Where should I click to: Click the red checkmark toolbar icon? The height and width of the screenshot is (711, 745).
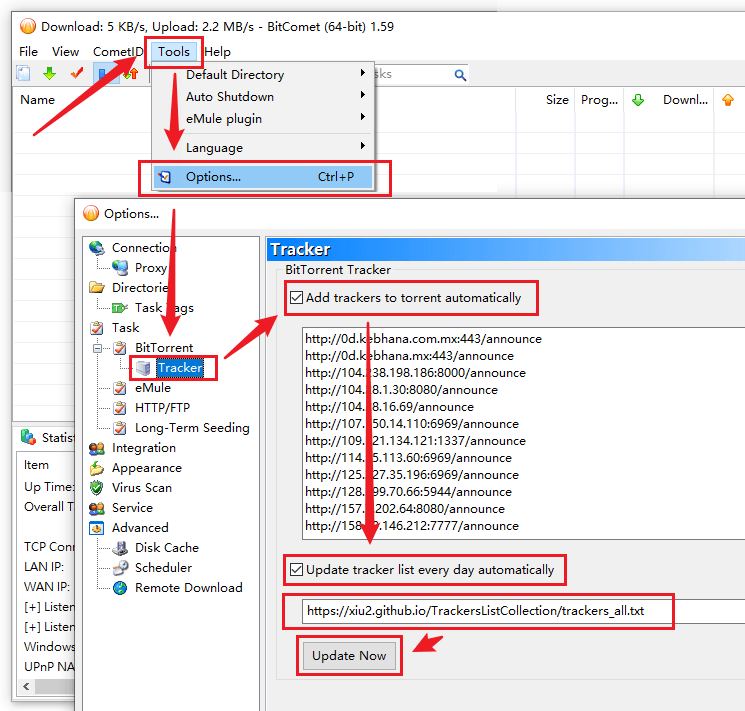click(x=76, y=74)
